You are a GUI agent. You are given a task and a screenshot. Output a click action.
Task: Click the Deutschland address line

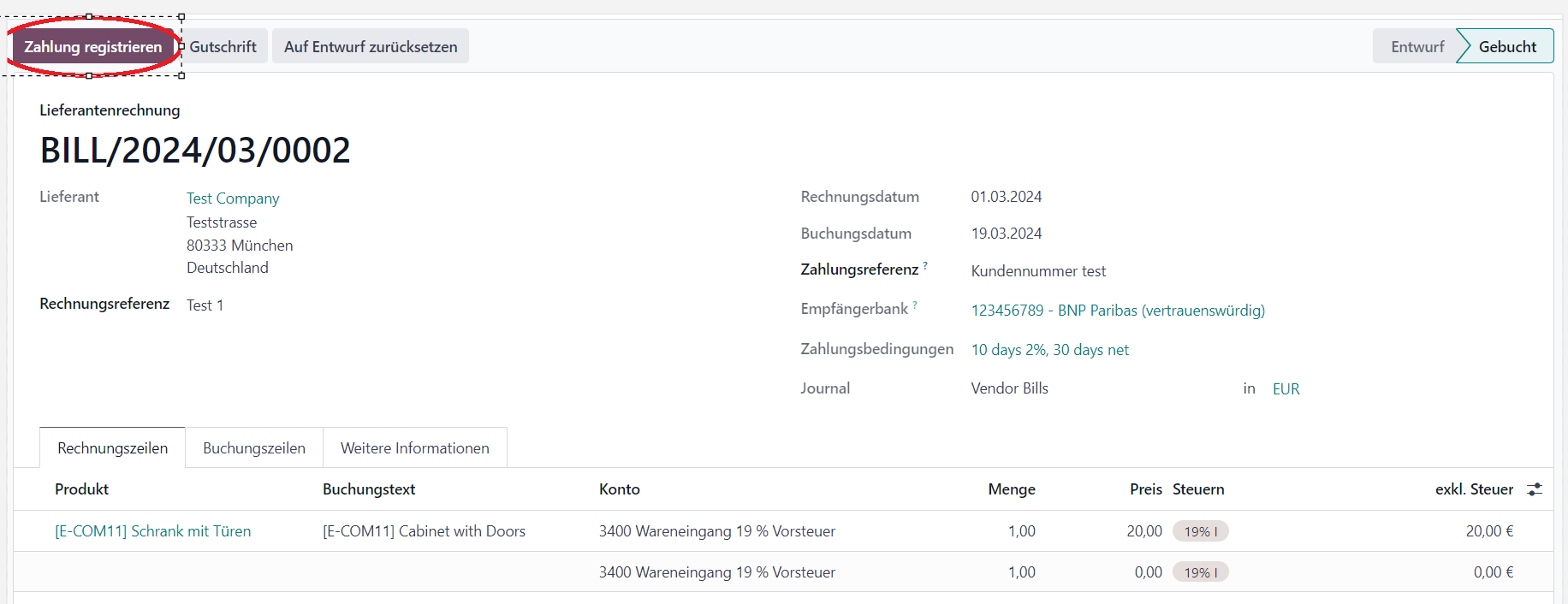click(x=228, y=268)
